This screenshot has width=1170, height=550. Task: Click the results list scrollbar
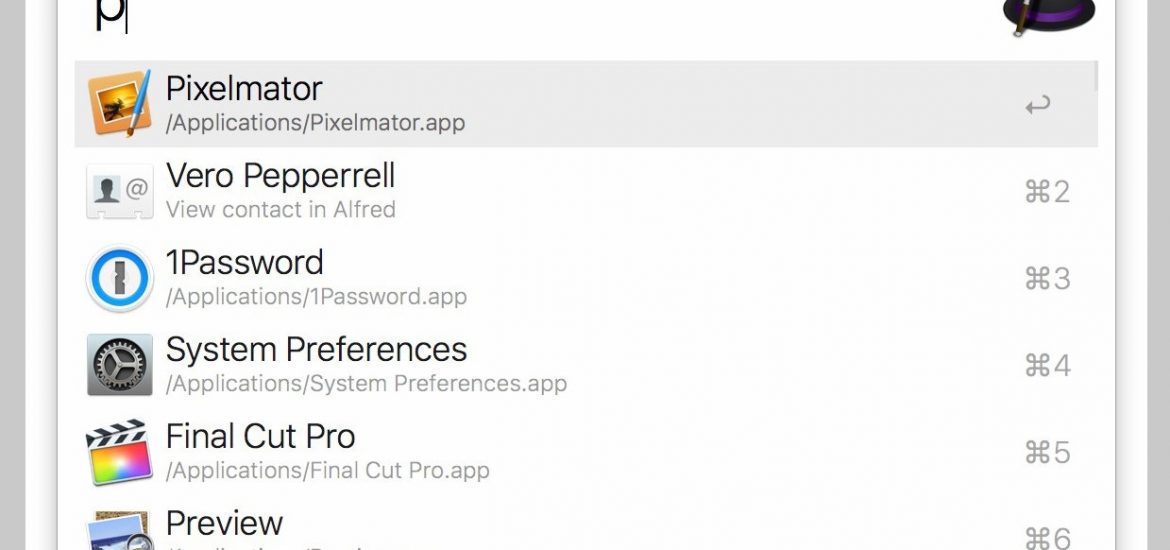(1096, 76)
